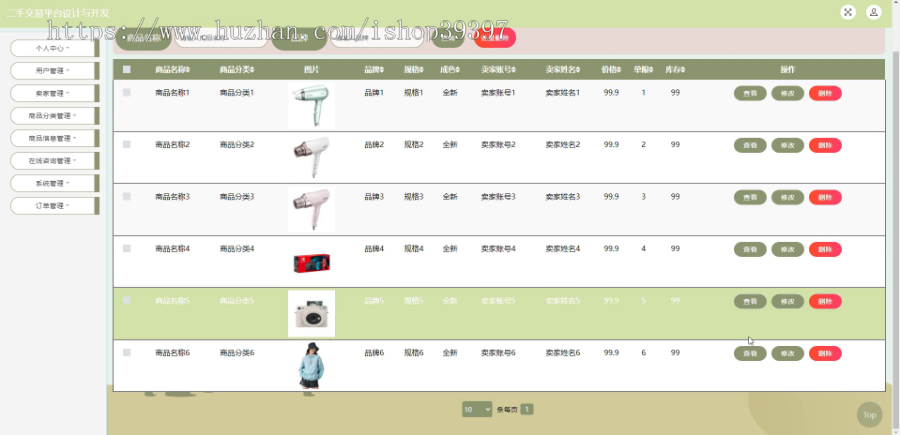Viewport: 900px width, 435px height.
Task: Open the instant camera thumbnail in row 5
Action: pos(311,313)
